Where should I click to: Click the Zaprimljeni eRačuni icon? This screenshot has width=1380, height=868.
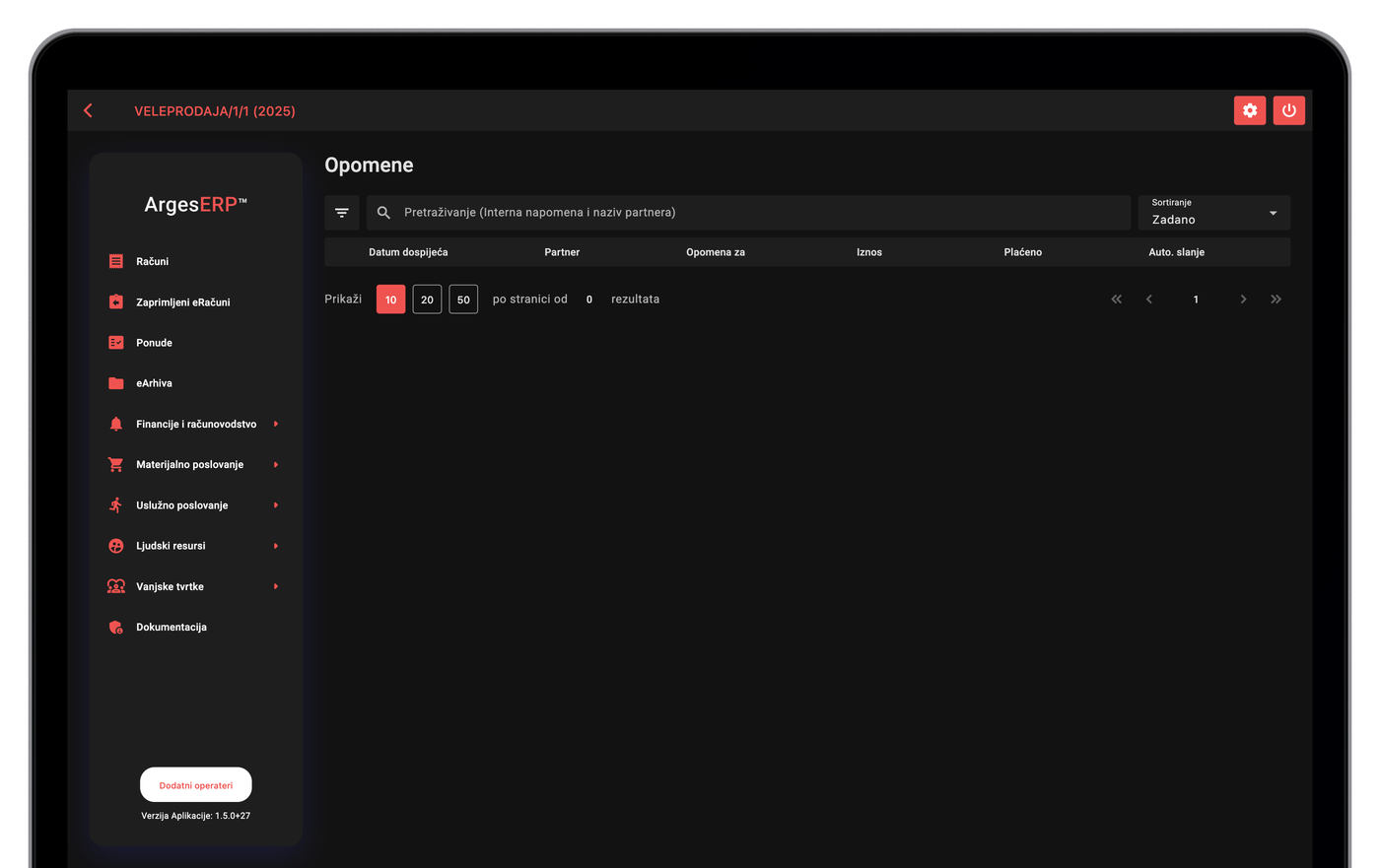pyautogui.click(x=116, y=301)
